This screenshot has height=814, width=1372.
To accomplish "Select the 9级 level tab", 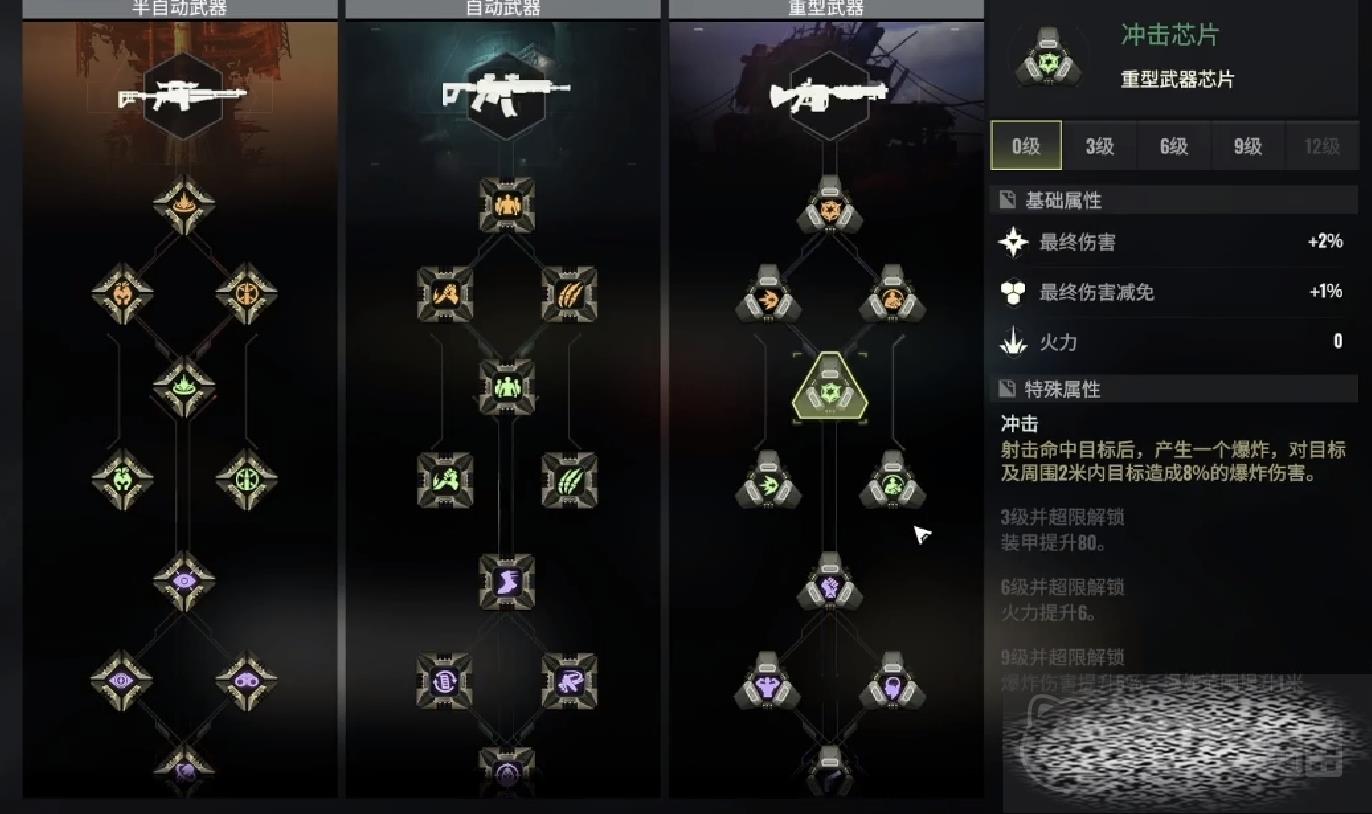I will click(1248, 147).
